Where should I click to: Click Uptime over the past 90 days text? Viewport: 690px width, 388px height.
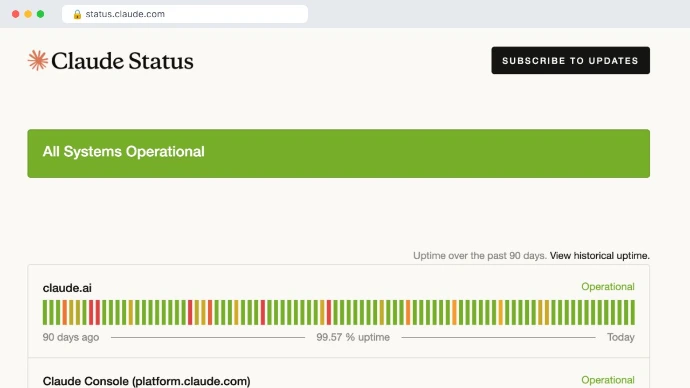(480, 256)
